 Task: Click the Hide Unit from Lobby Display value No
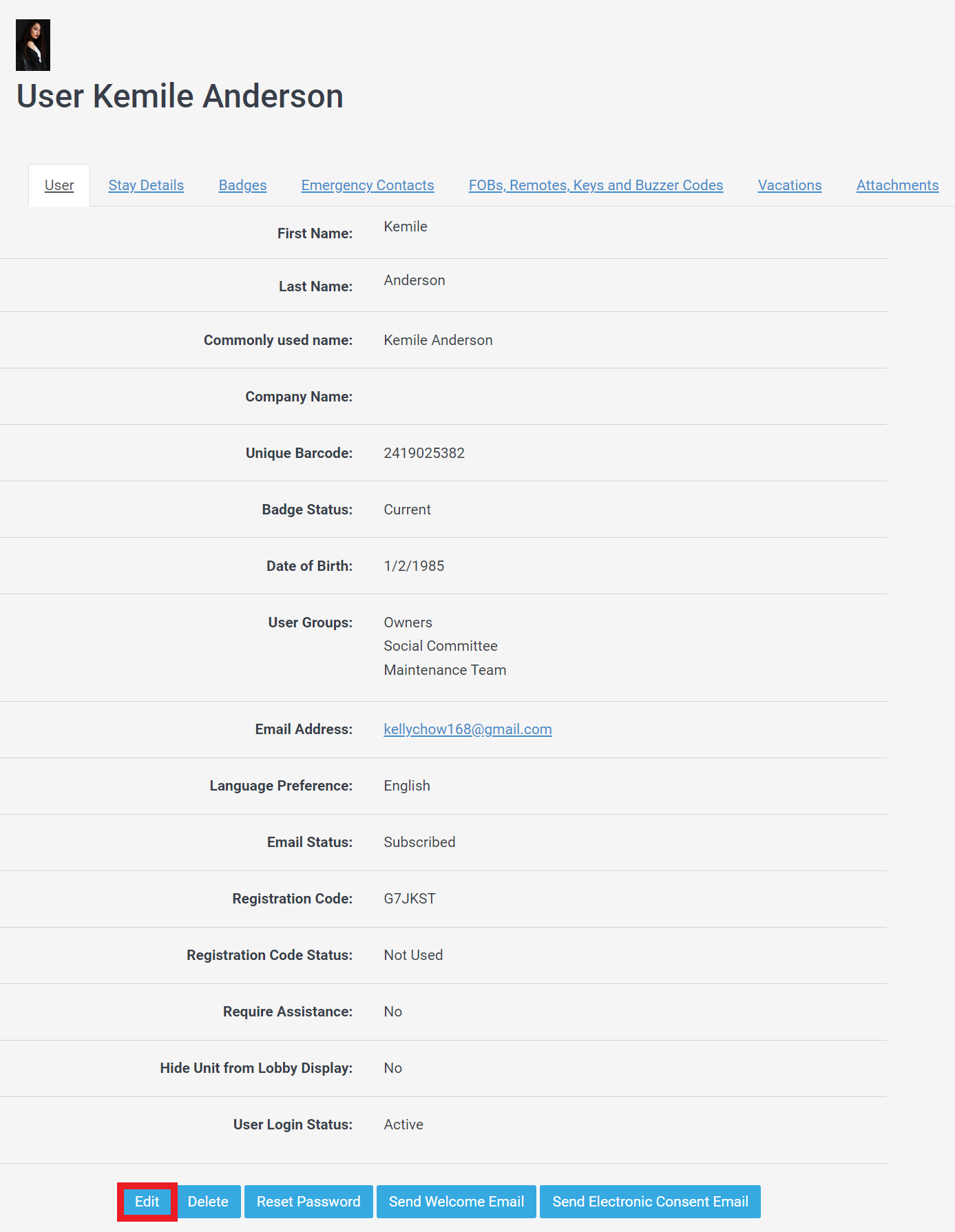pos(392,1068)
